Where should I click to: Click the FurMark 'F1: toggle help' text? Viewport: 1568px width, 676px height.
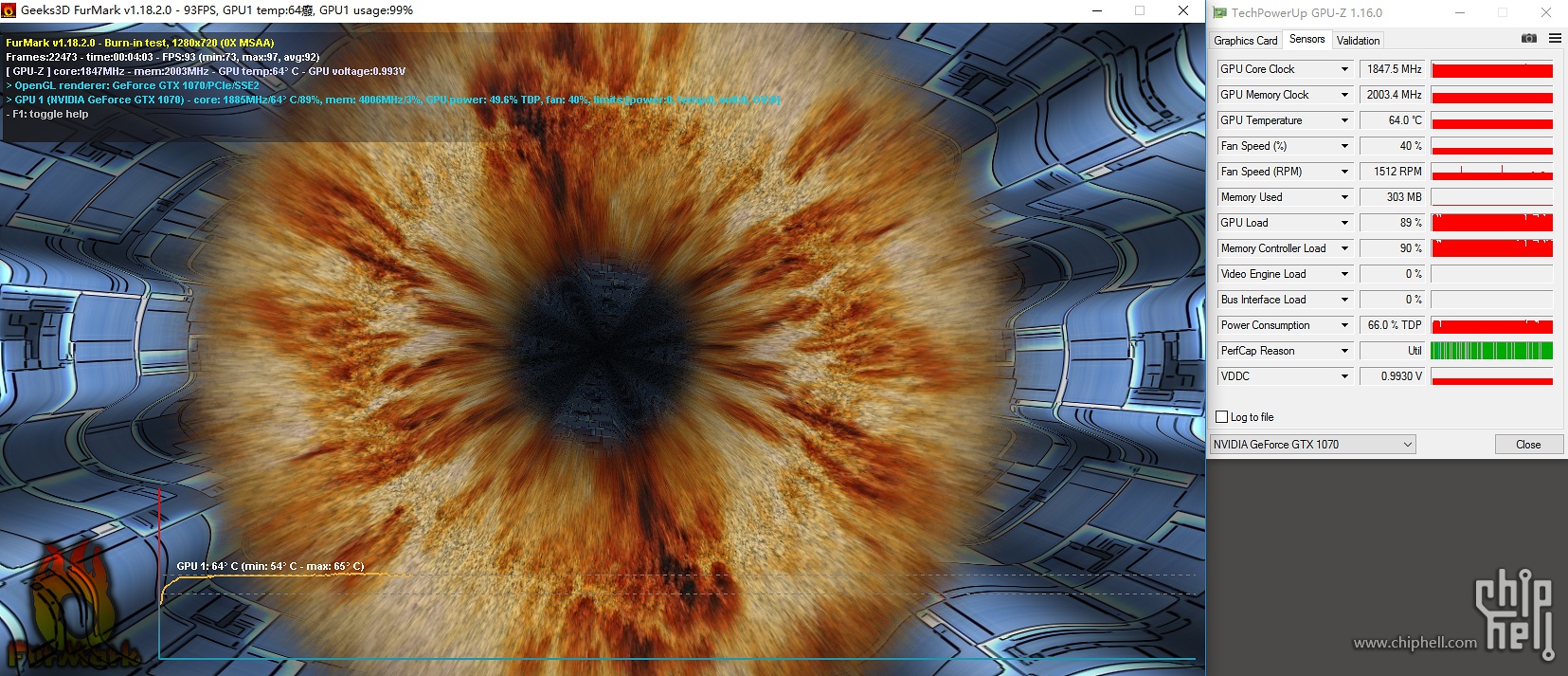pos(47,114)
